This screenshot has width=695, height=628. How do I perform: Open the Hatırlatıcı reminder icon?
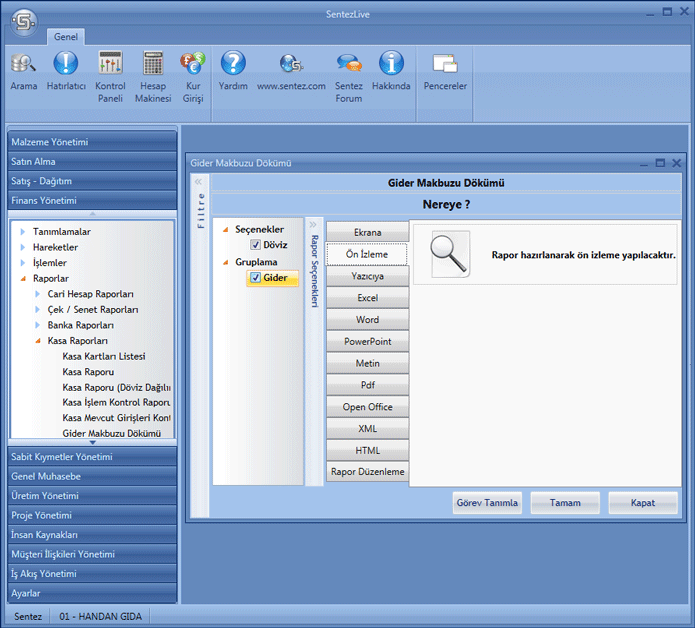click(66, 71)
